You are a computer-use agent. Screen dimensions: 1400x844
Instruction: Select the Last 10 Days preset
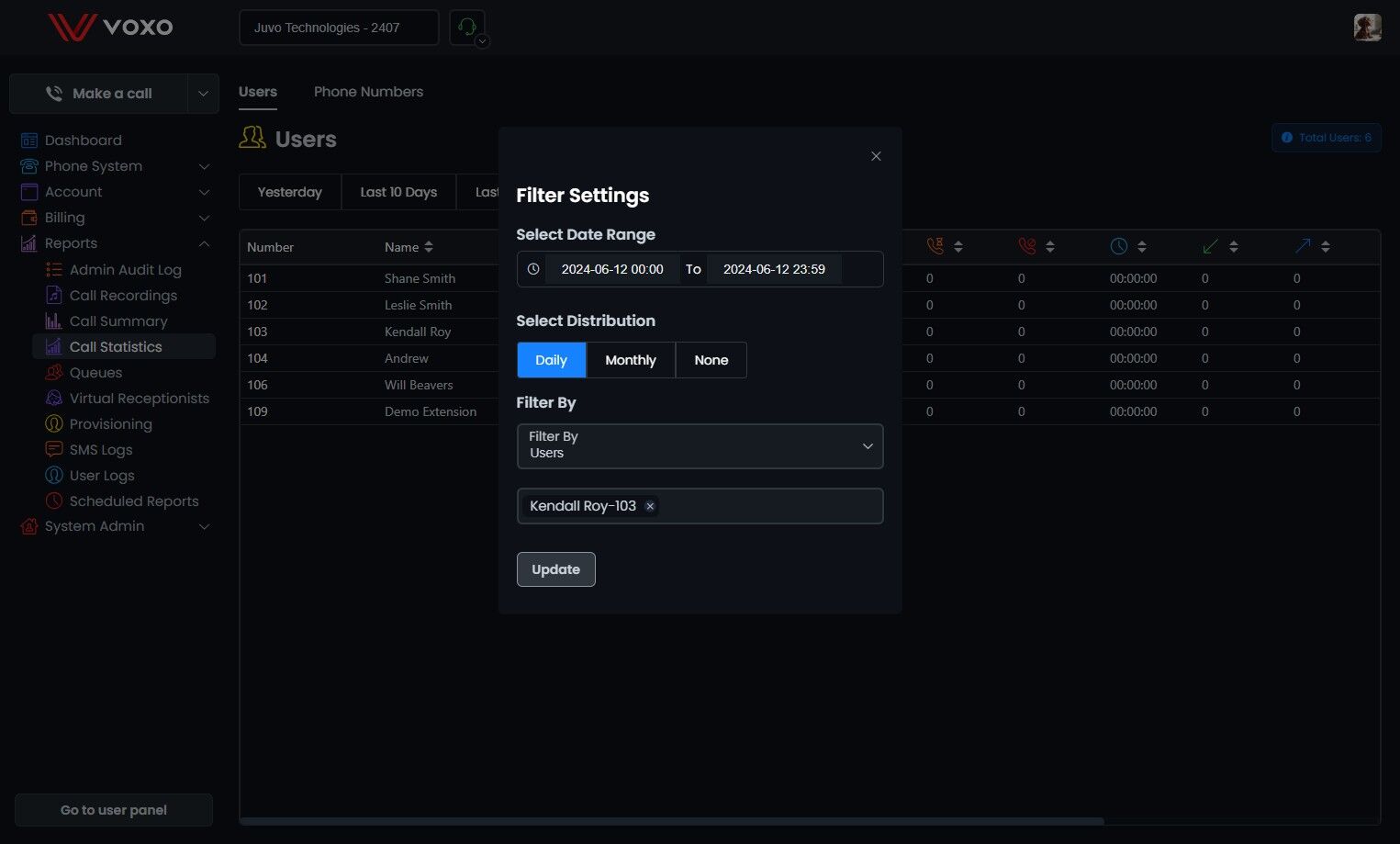pyautogui.click(x=398, y=192)
